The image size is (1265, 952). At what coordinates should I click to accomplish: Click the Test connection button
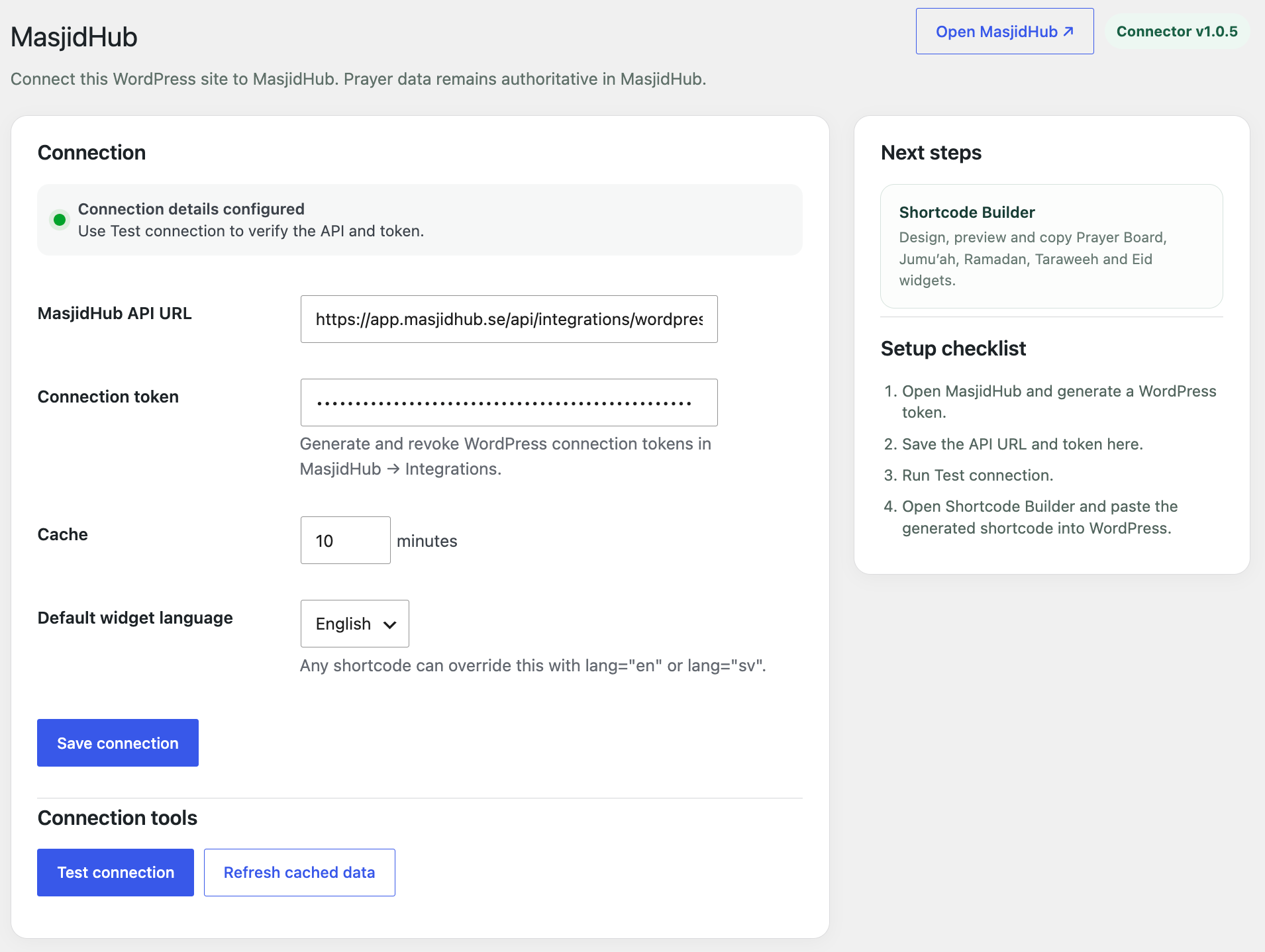click(115, 873)
